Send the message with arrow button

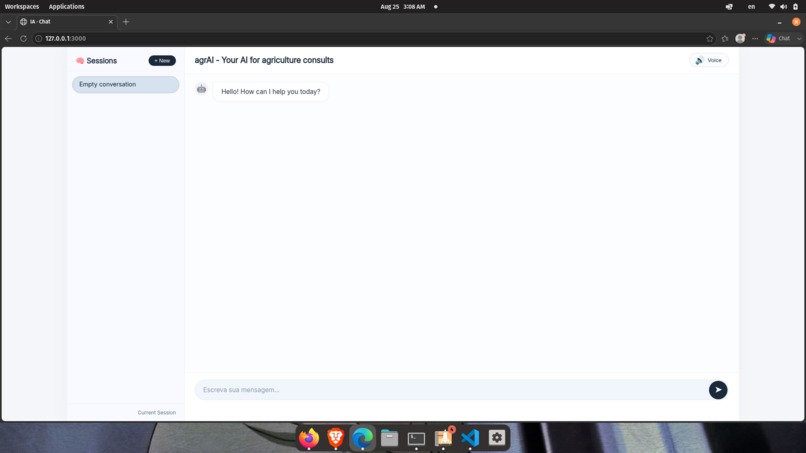point(718,390)
